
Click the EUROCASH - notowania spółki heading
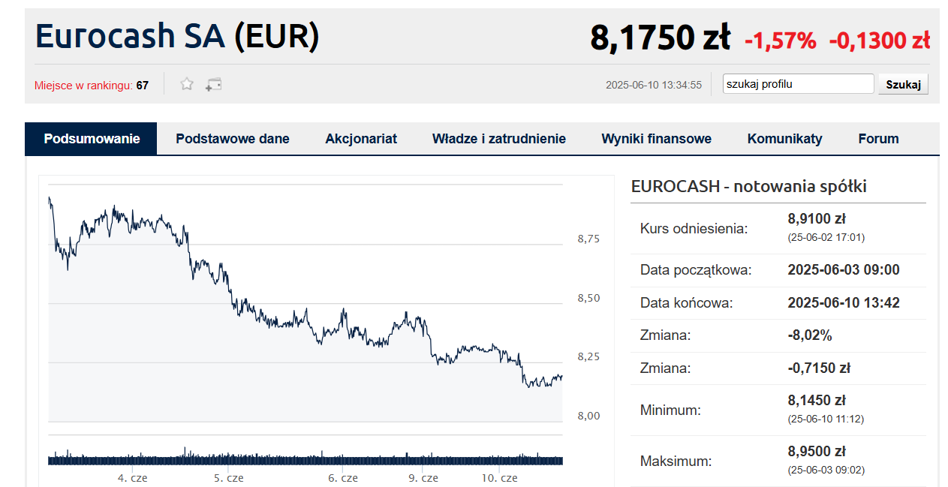click(x=748, y=186)
